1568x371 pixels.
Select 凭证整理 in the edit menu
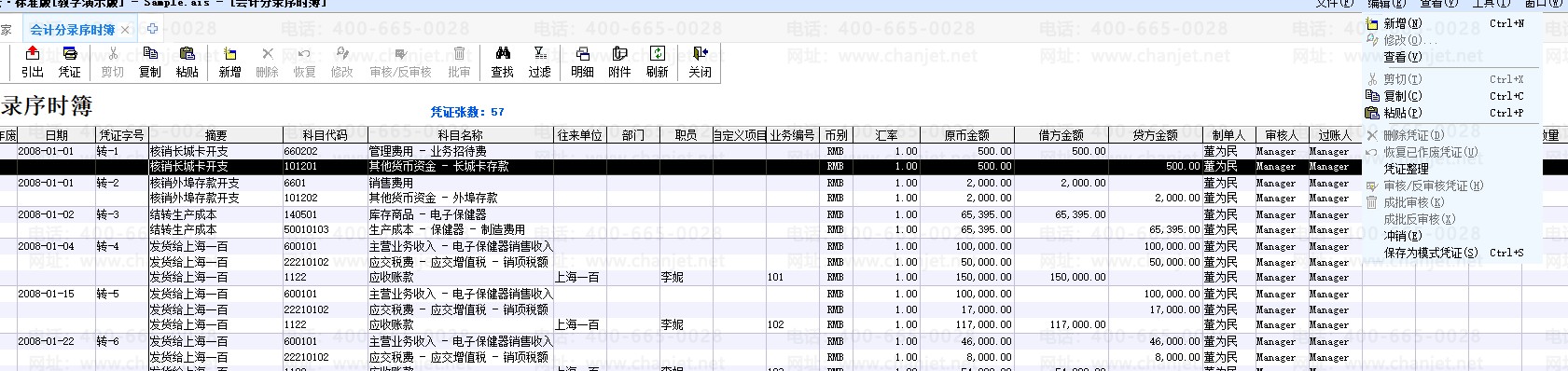coord(1406,169)
